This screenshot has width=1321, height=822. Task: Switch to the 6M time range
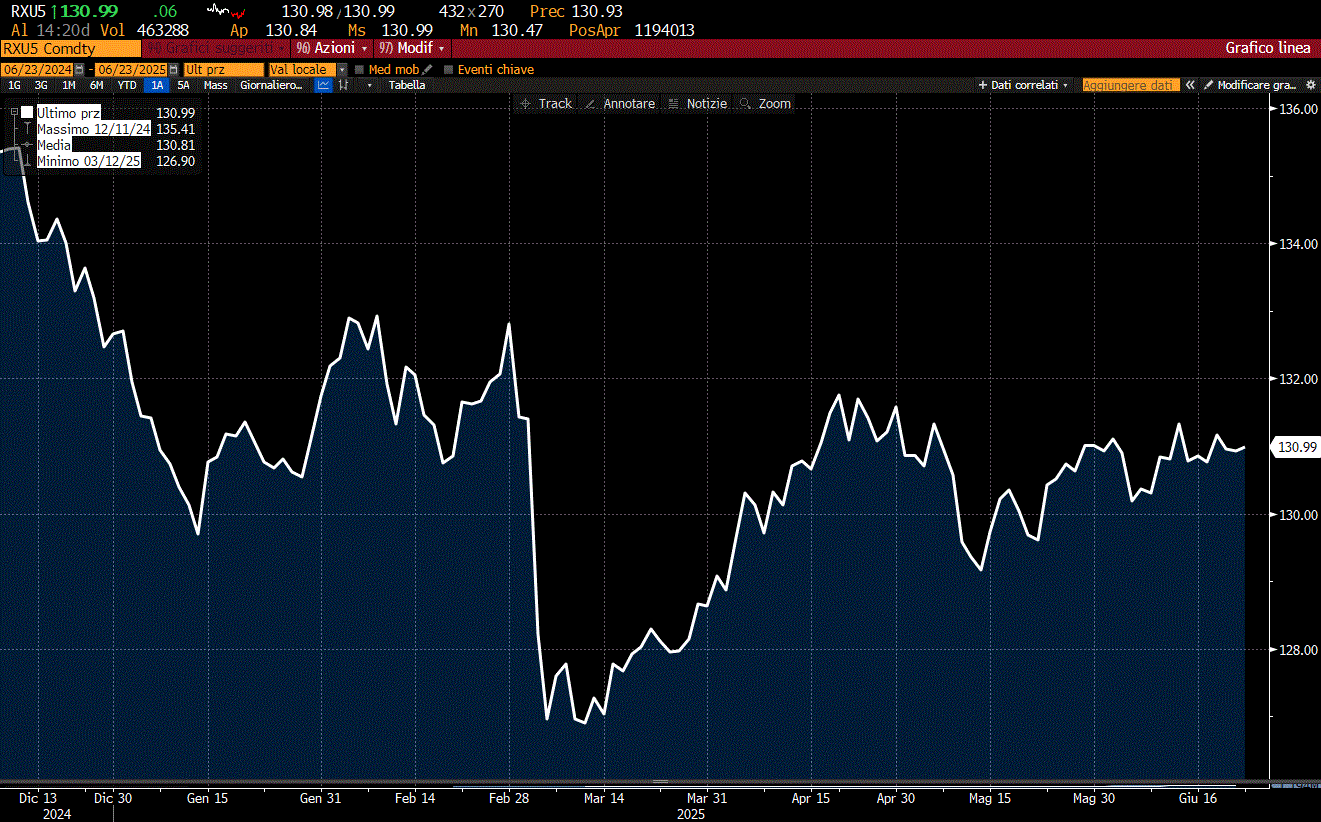96,85
